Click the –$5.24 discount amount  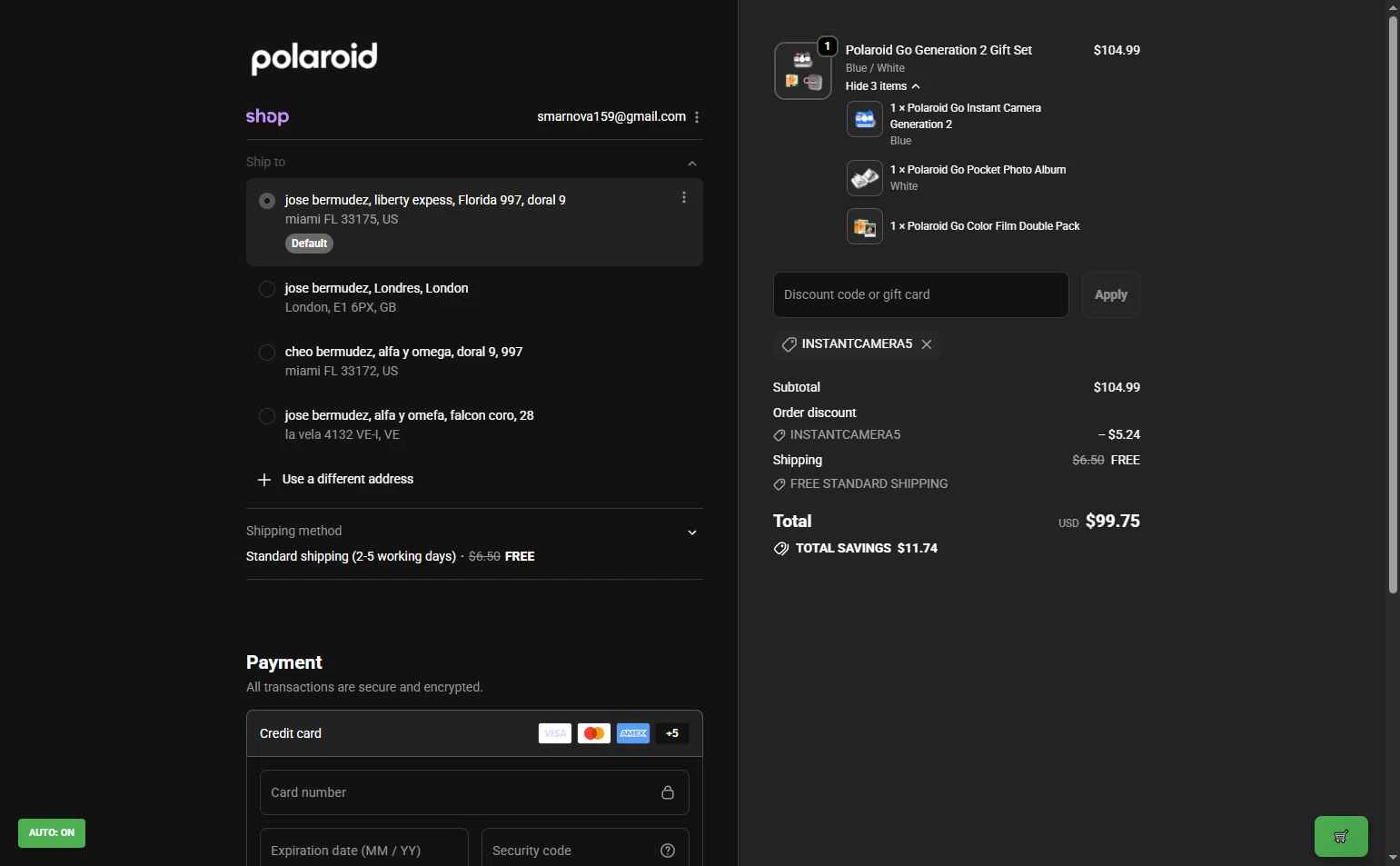(1119, 434)
